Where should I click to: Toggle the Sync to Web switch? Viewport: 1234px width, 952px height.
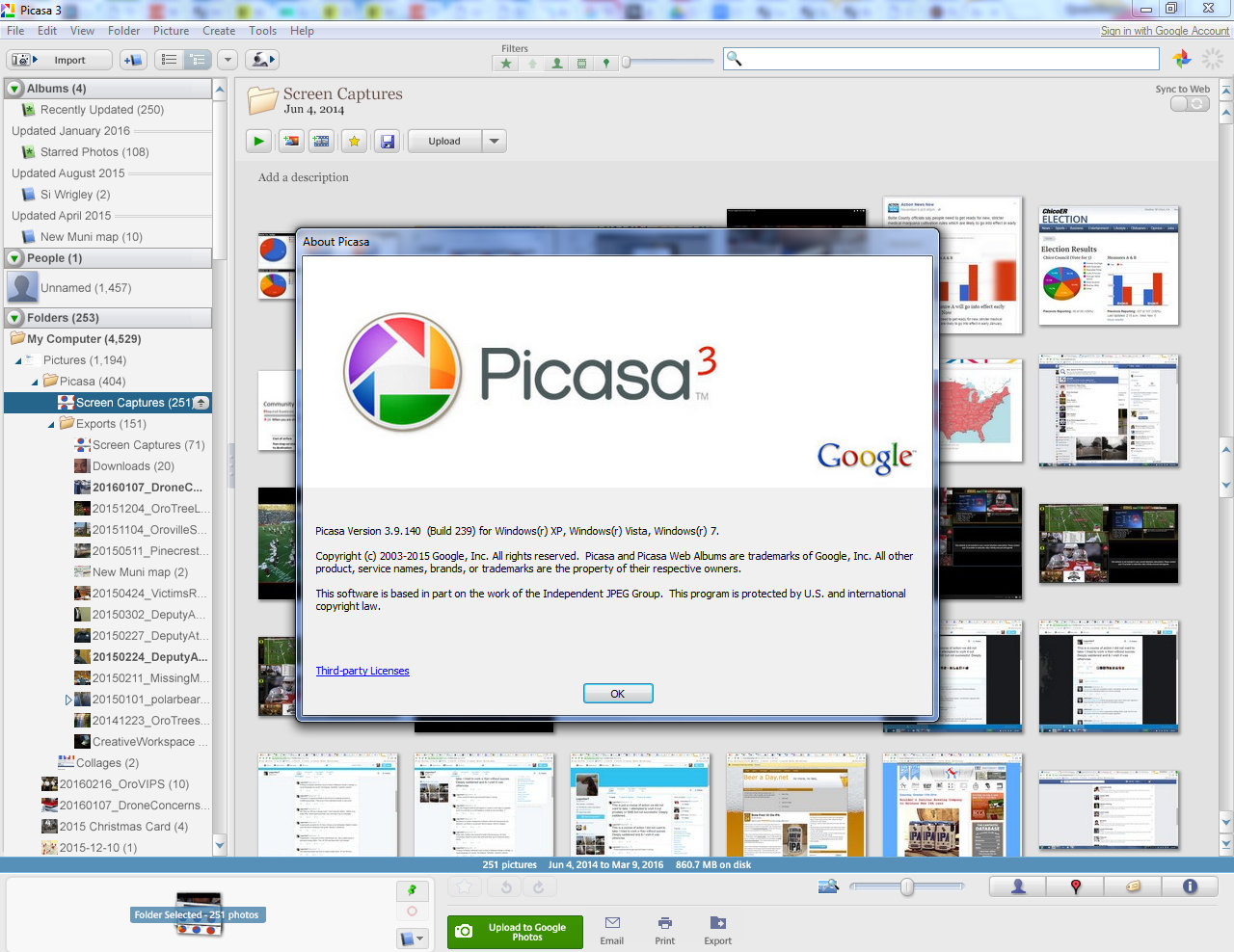point(1190,103)
